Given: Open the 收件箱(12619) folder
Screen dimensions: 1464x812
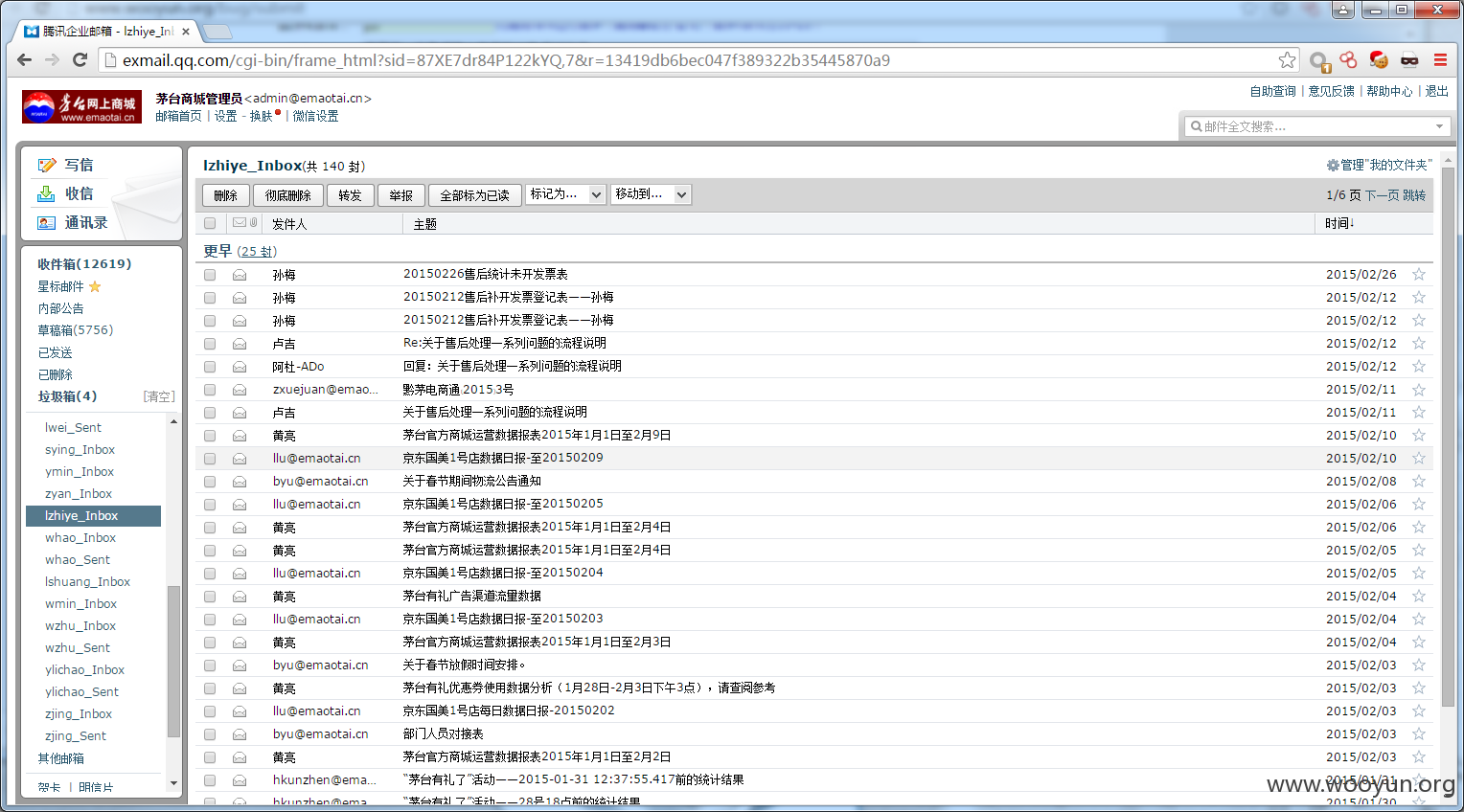Looking at the screenshot, I should point(84,263).
